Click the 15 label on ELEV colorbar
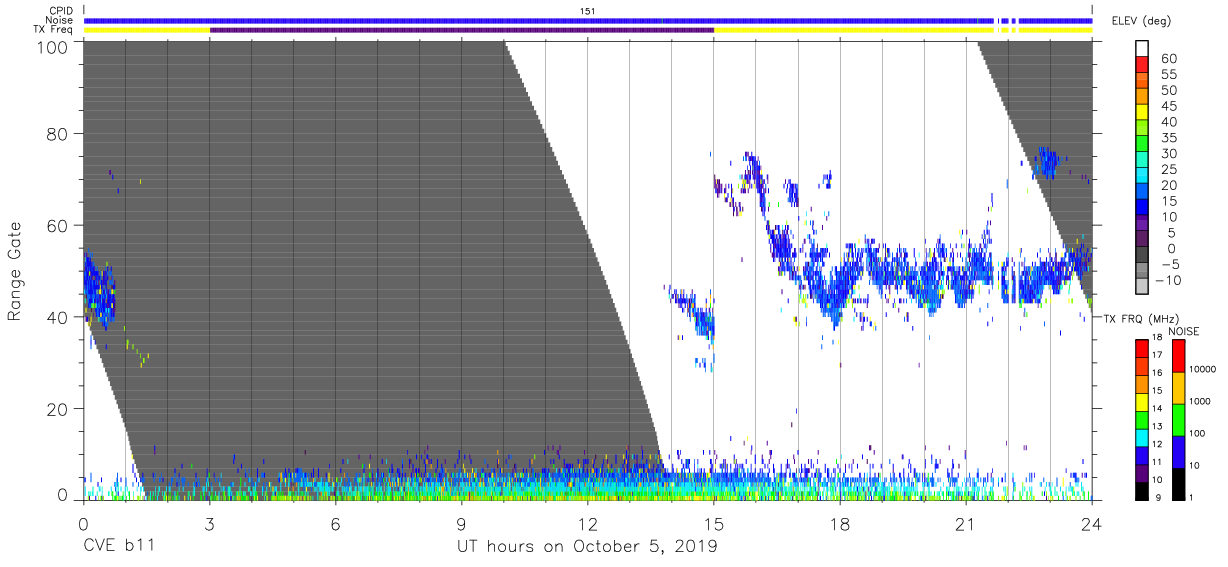Screen dimensions: 1228x567 (1168, 201)
